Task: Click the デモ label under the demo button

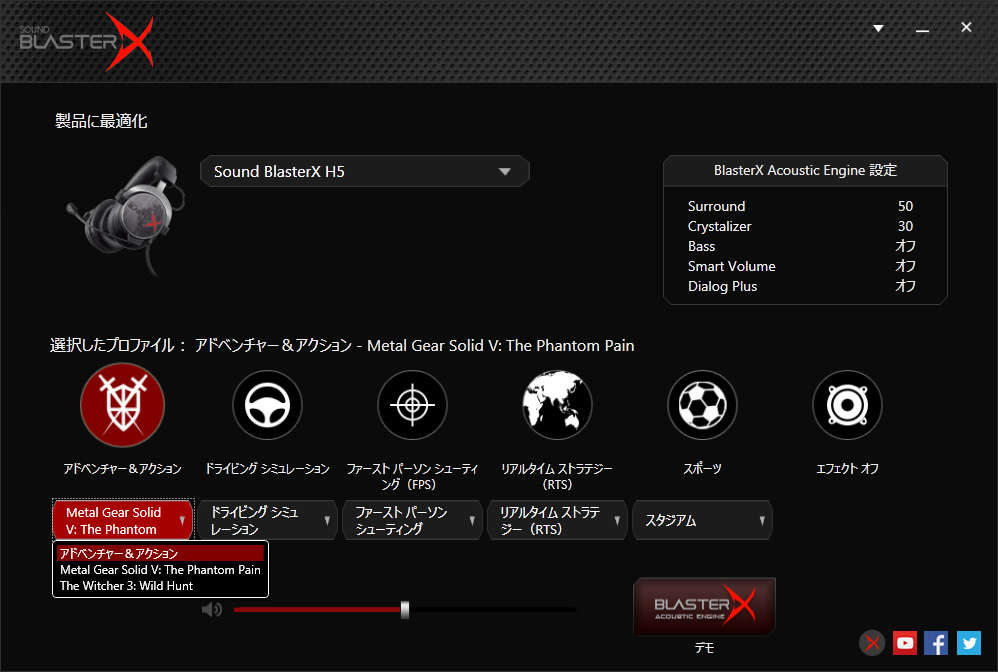Action: [x=704, y=648]
